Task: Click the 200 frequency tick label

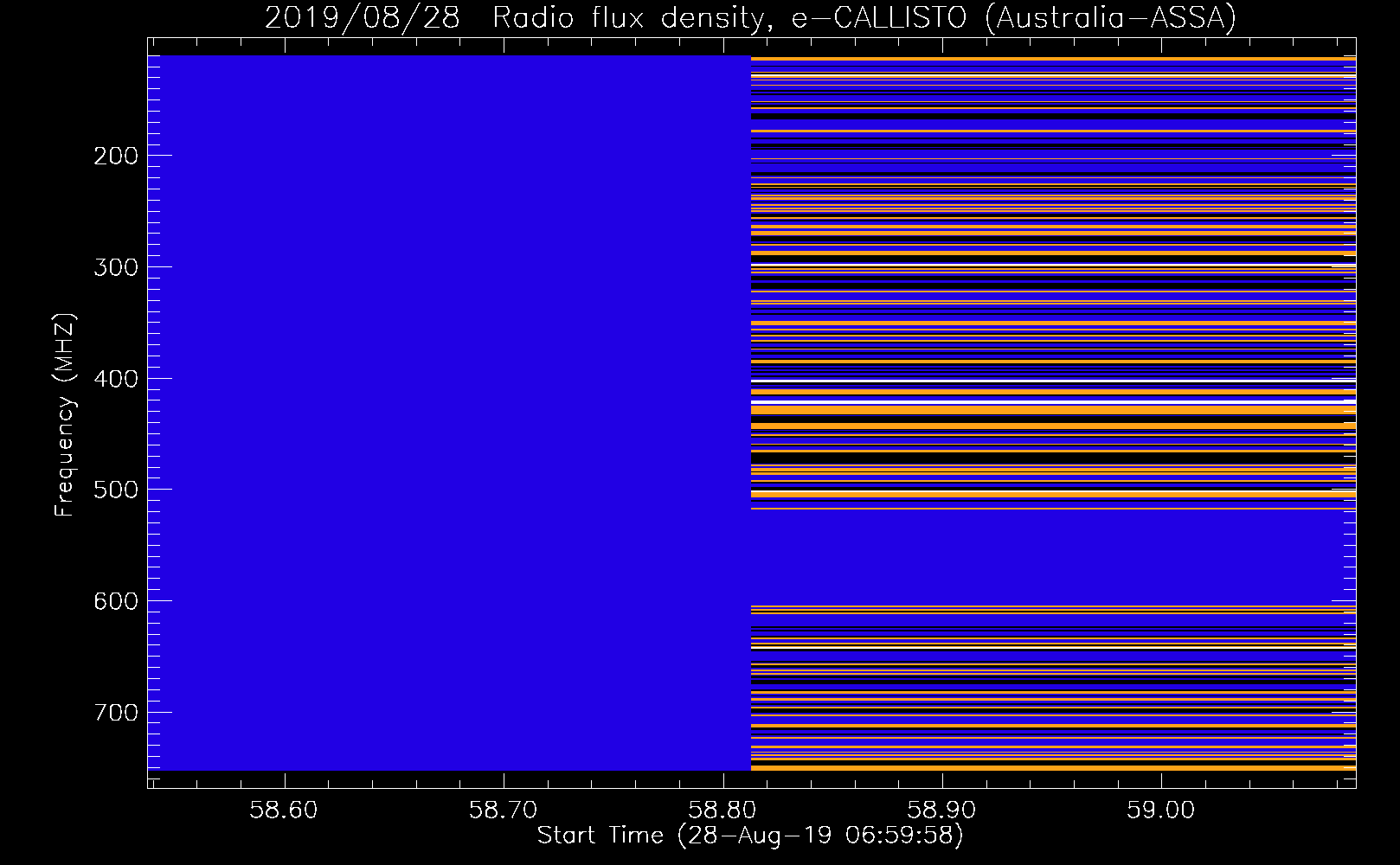Action: [x=116, y=156]
